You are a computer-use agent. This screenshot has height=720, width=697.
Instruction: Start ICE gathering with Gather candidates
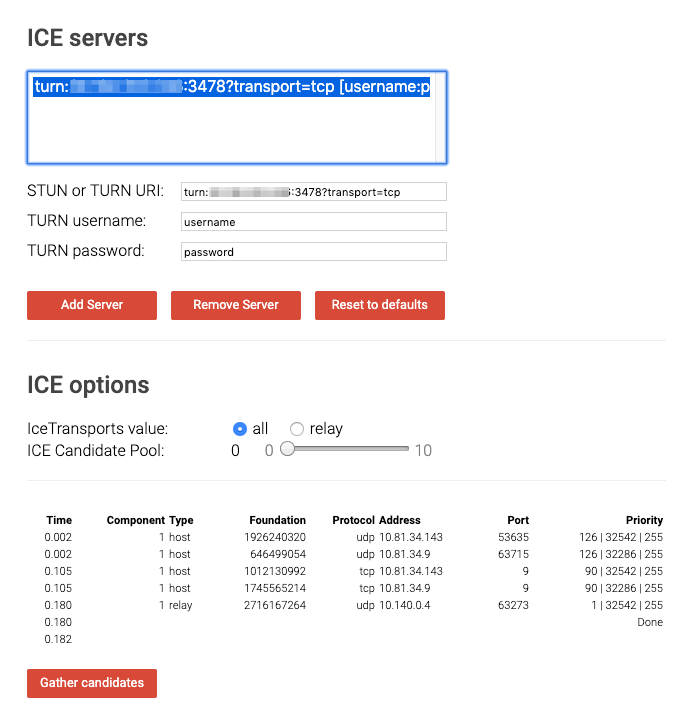[x=91, y=683]
